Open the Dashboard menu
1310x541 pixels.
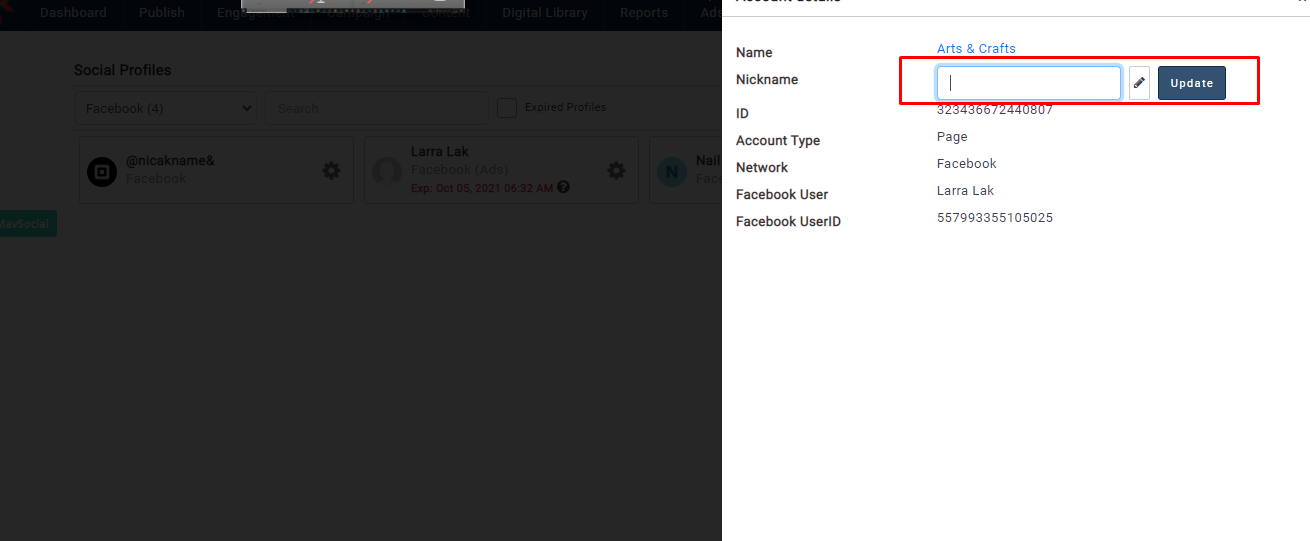pyautogui.click(x=73, y=13)
